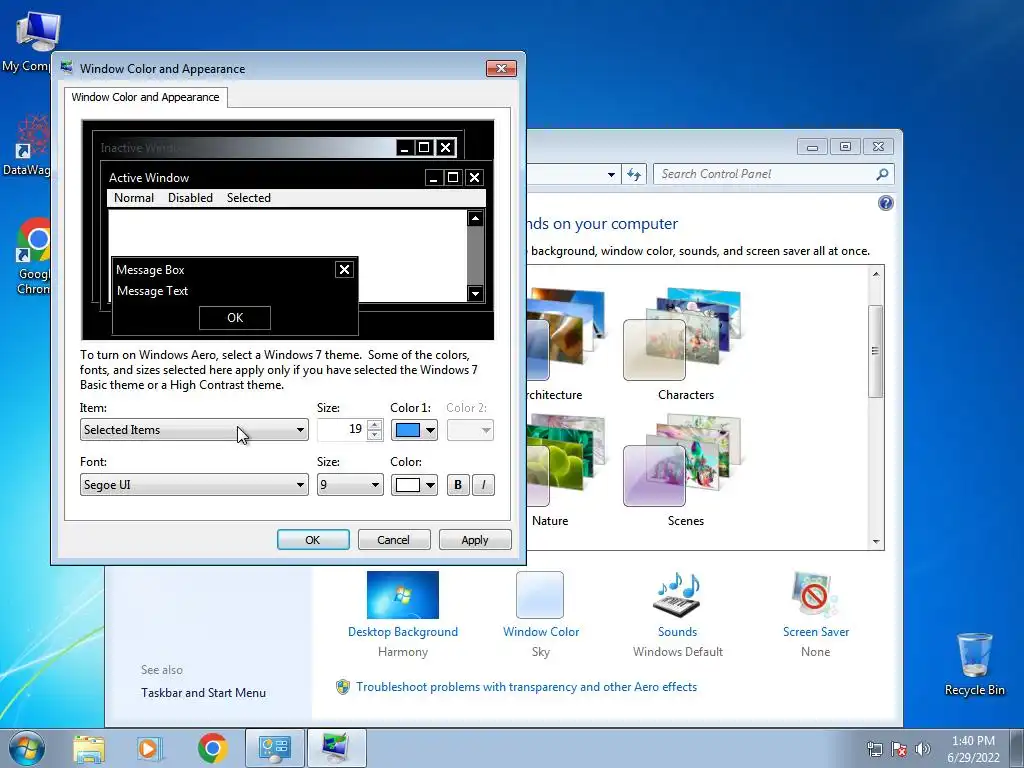
Task: Open the font Color white swatch picker
Action: 414,485
